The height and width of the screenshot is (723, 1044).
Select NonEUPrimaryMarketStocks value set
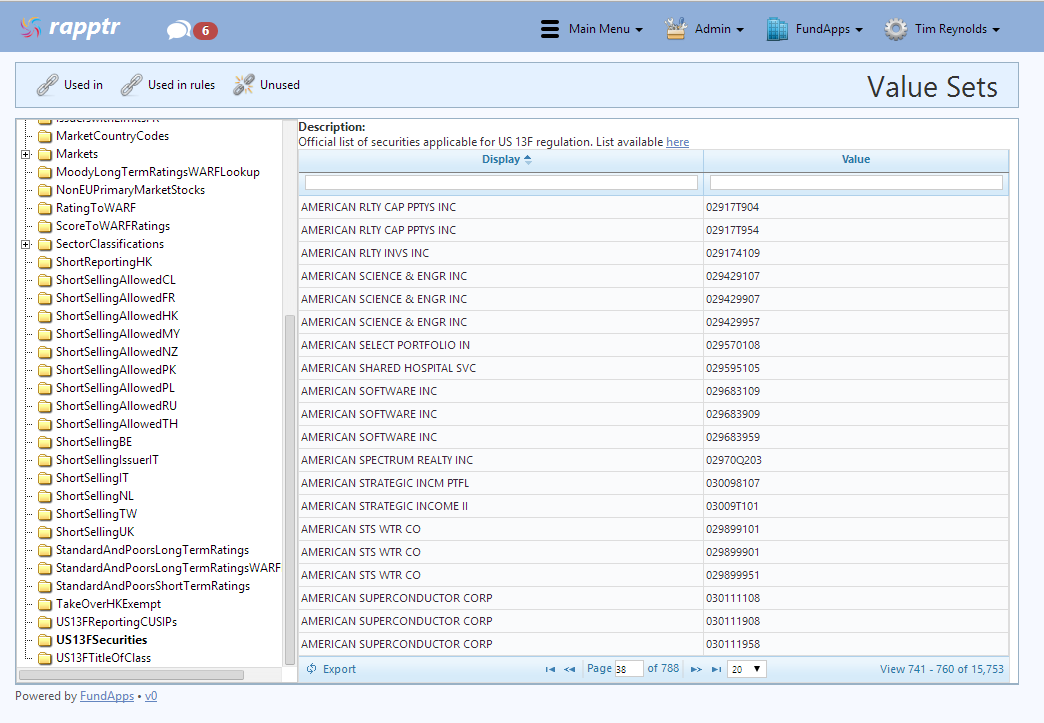tap(130, 190)
